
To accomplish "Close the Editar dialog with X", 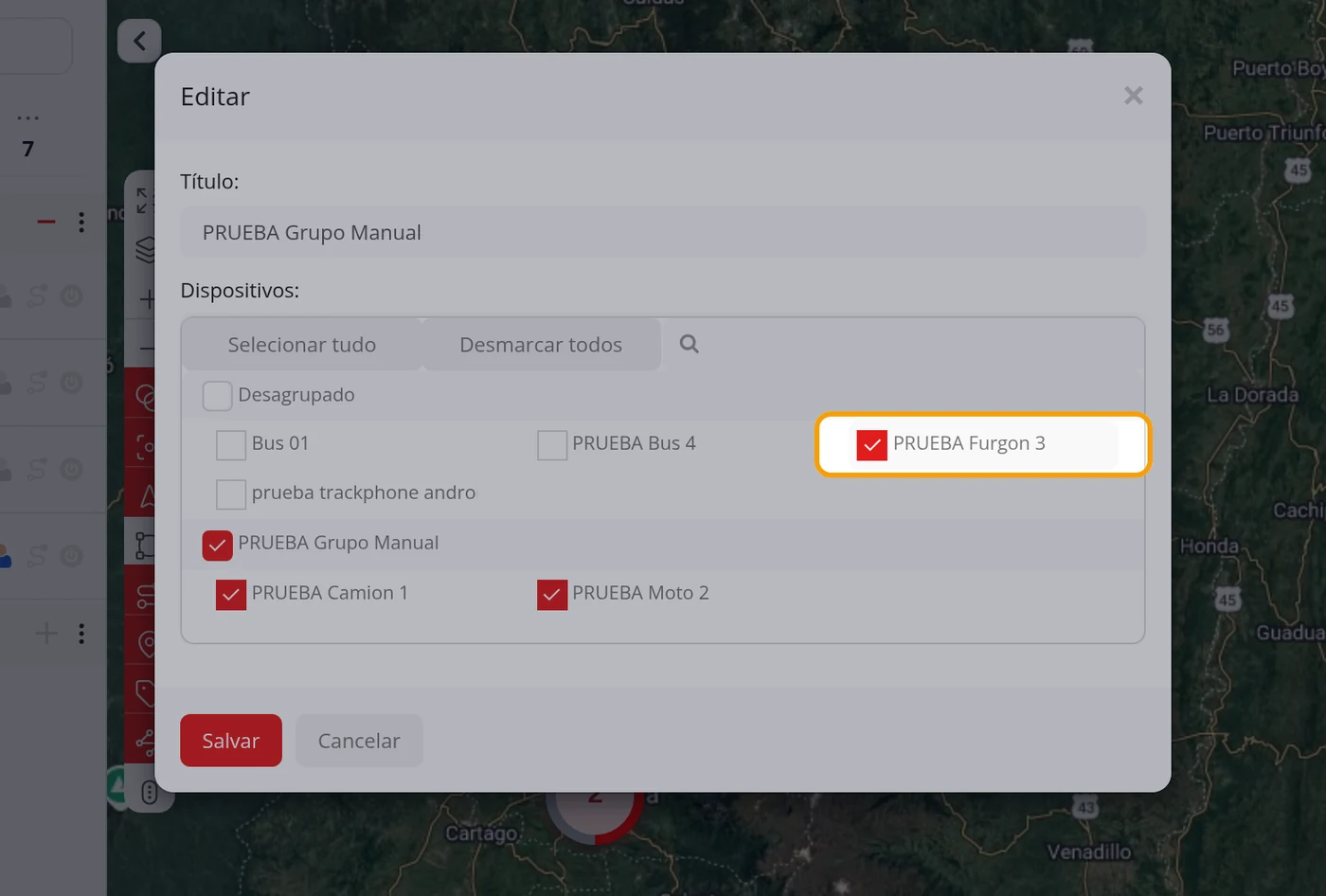I will coord(1134,96).
